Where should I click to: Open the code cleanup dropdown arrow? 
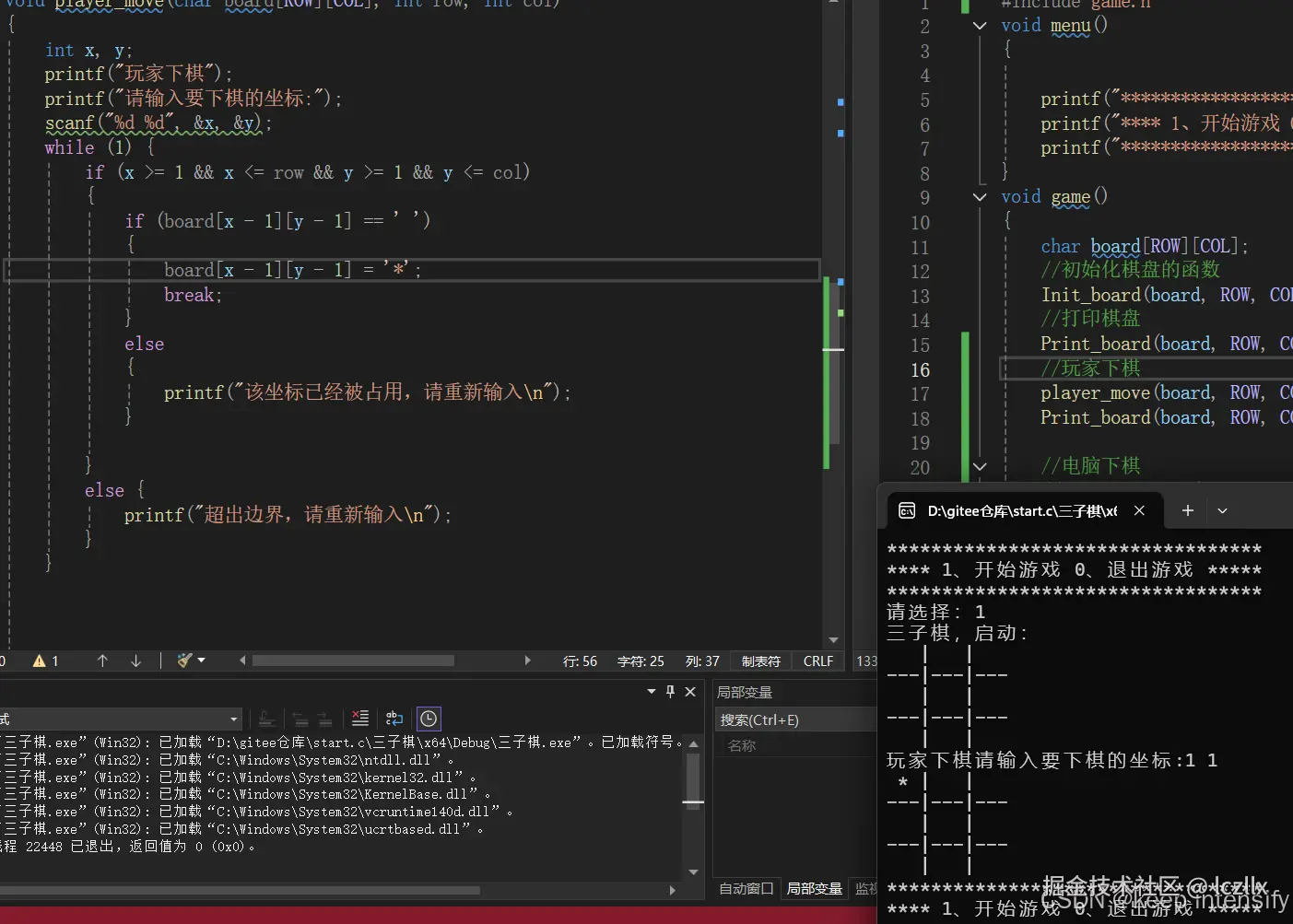pos(201,661)
